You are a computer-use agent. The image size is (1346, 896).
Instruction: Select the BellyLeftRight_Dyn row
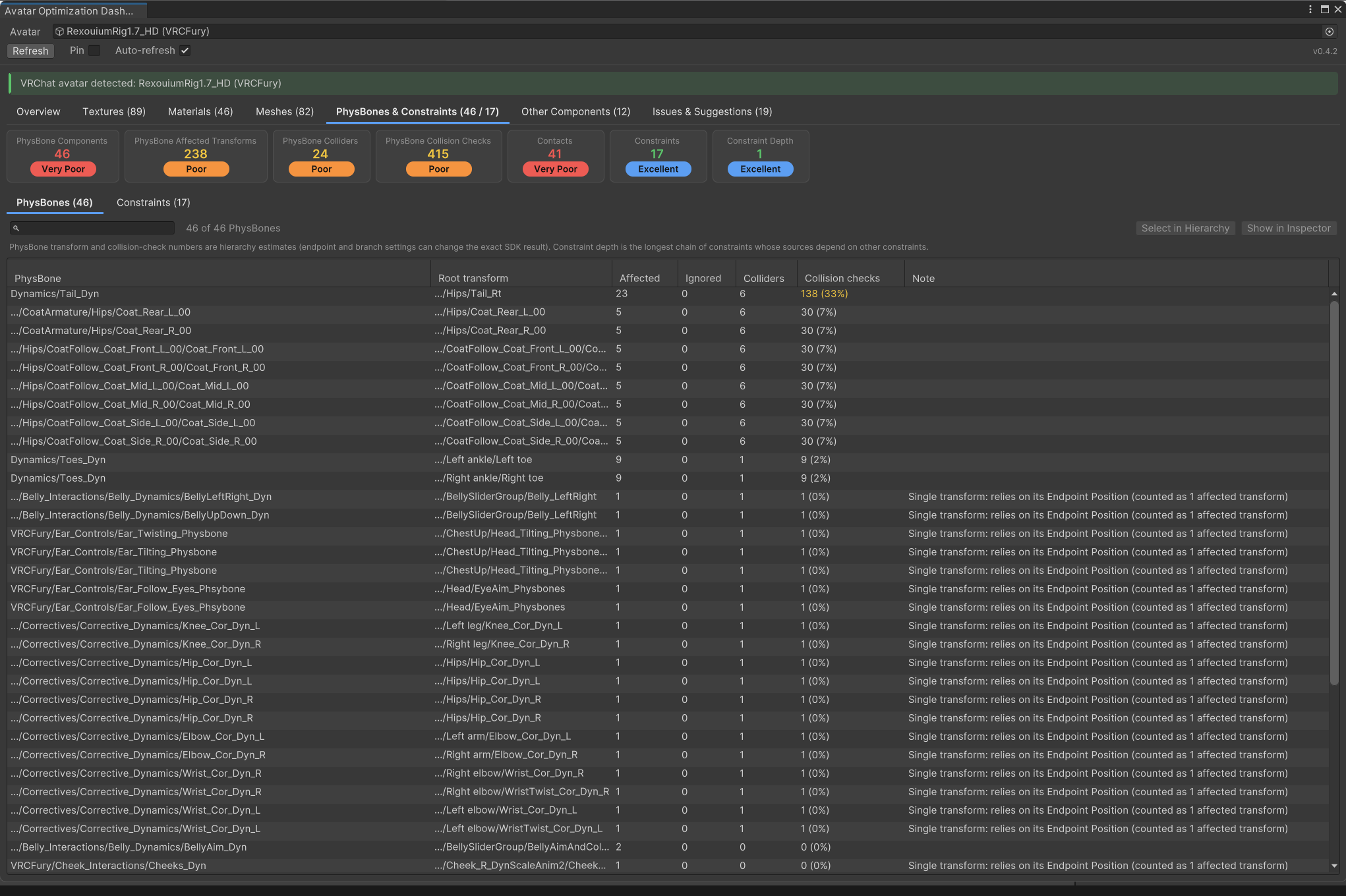pos(668,497)
